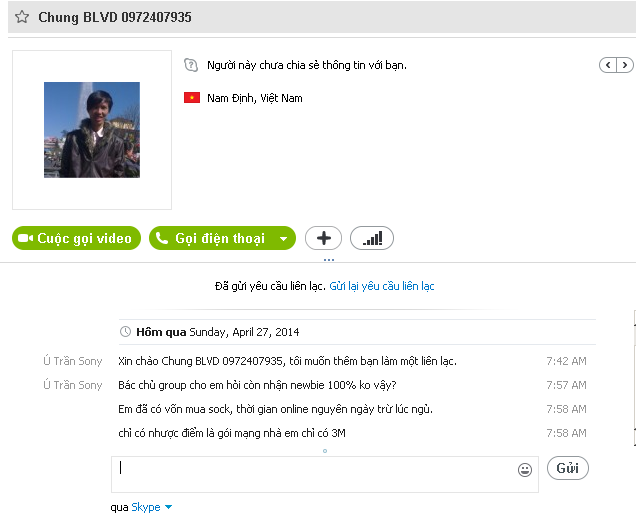
Task: Go to next profile info arrow
Action: [x=625, y=65]
